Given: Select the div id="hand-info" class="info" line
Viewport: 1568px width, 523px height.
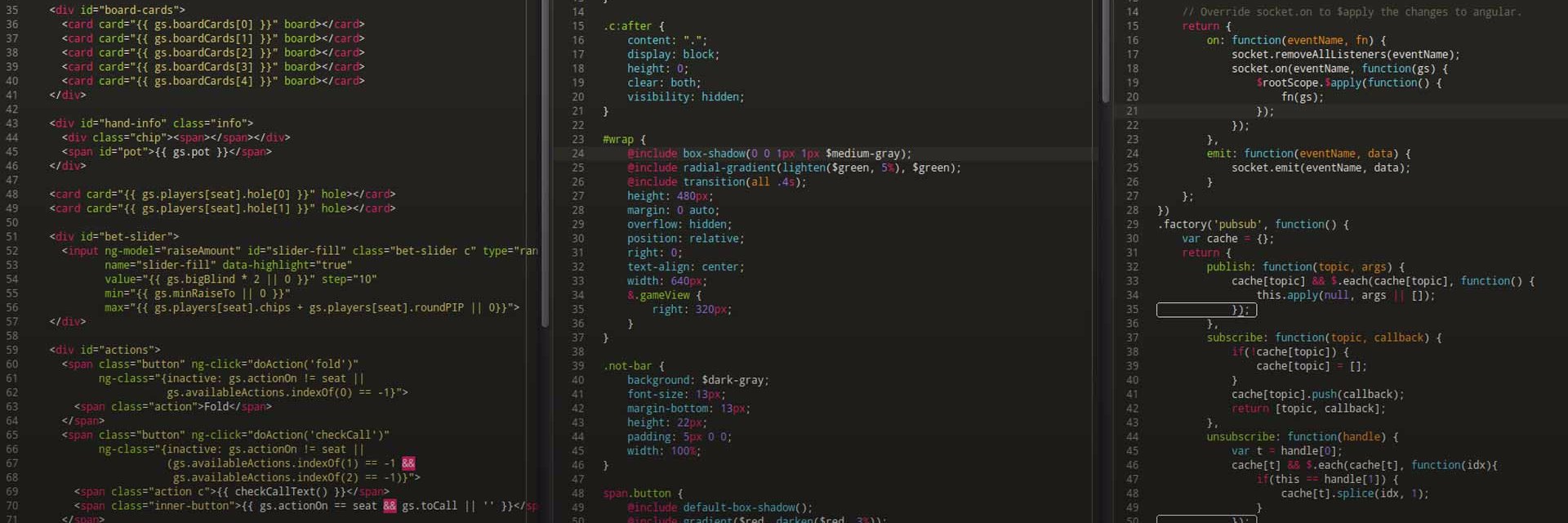Looking at the screenshot, I should [x=151, y=123].
